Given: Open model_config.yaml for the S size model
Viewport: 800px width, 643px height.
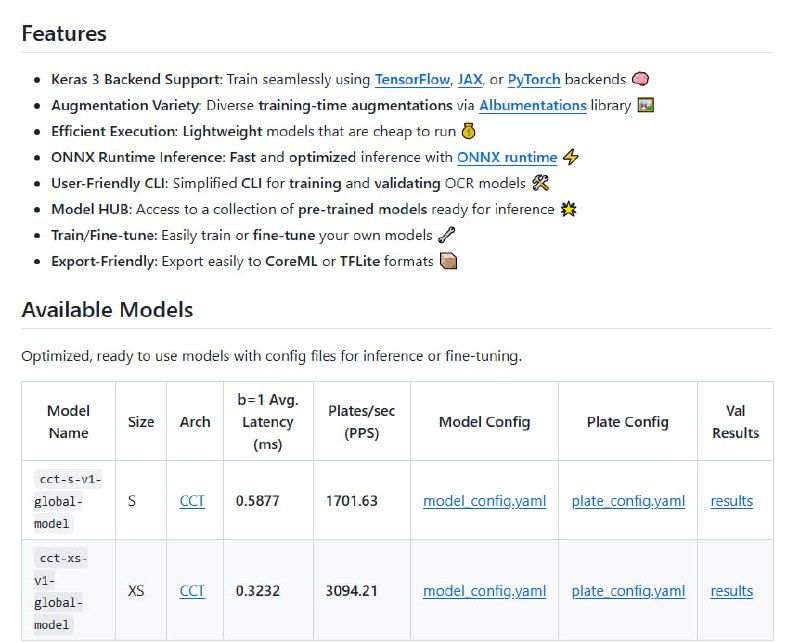Looking at the screenshot, I should pos(484,501).
